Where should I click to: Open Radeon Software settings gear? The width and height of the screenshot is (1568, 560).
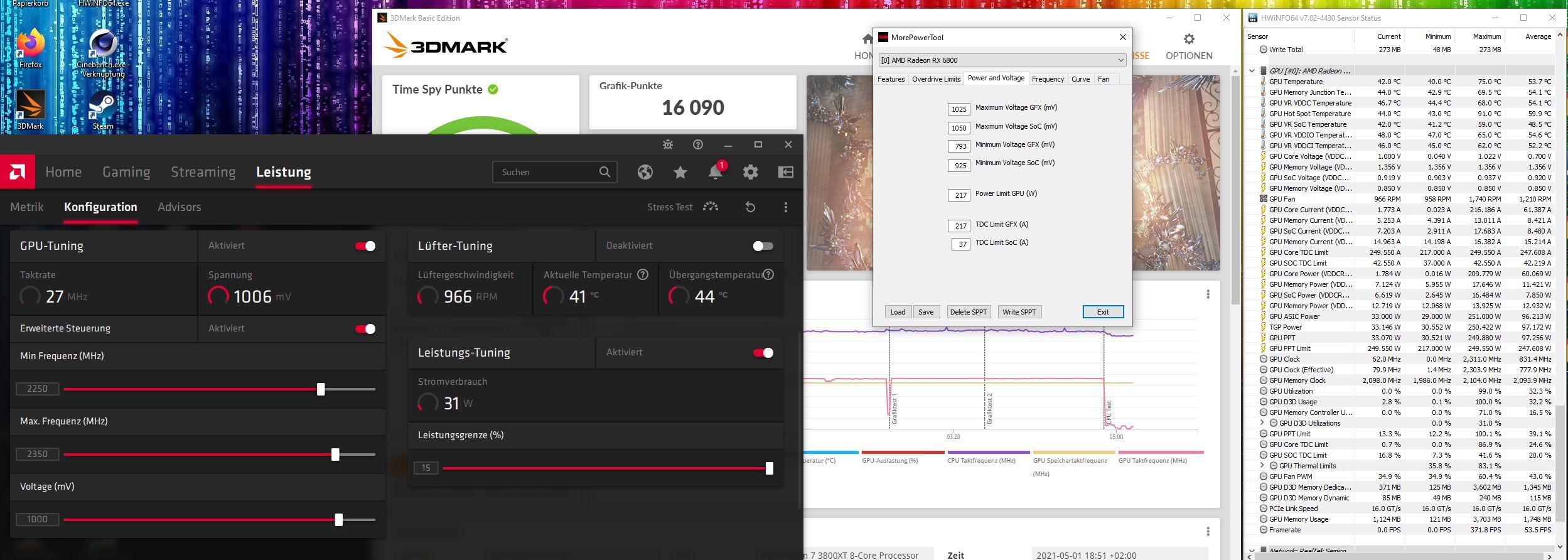pos(751,172)
